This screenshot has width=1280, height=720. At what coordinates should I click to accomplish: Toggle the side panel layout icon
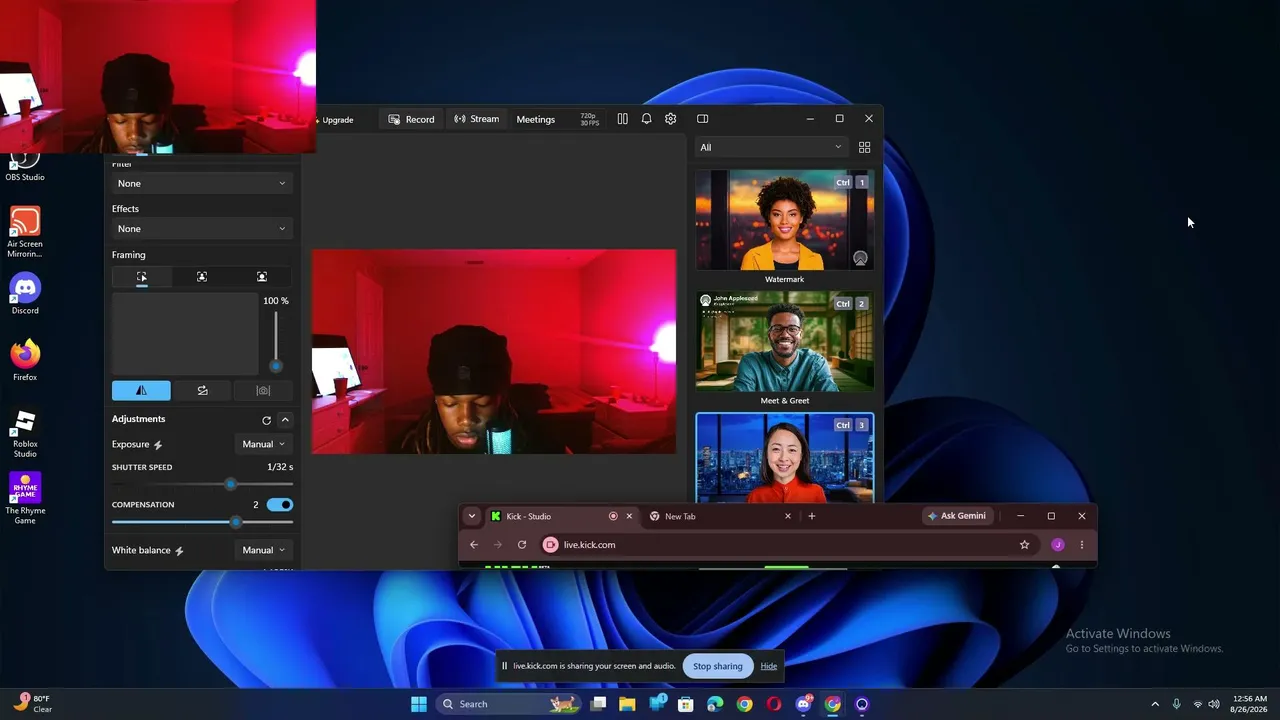[x=702, y=119]
